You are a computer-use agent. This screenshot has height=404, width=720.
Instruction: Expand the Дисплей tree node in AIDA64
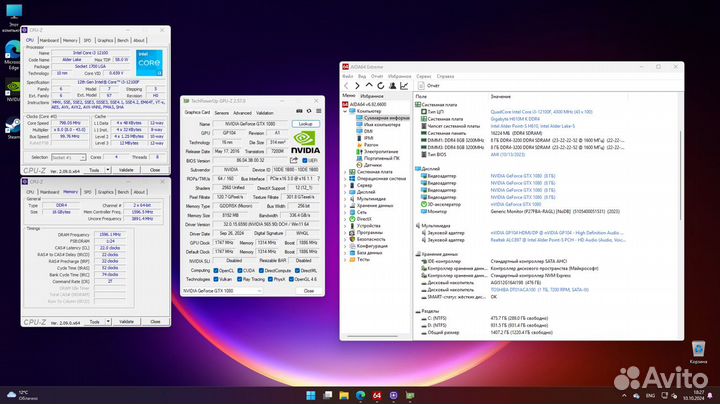[345, 192]
